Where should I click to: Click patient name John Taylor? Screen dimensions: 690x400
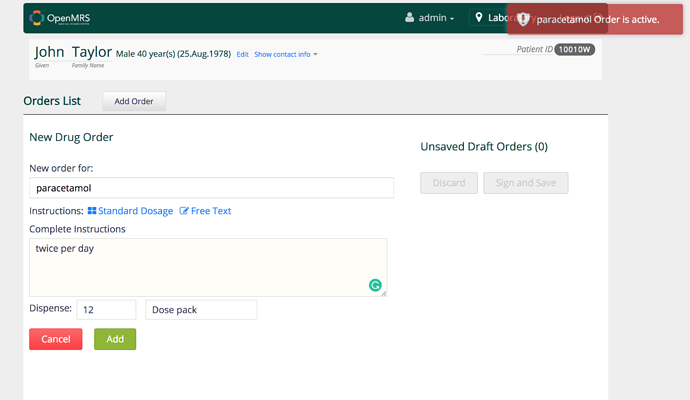pos(73,52)
